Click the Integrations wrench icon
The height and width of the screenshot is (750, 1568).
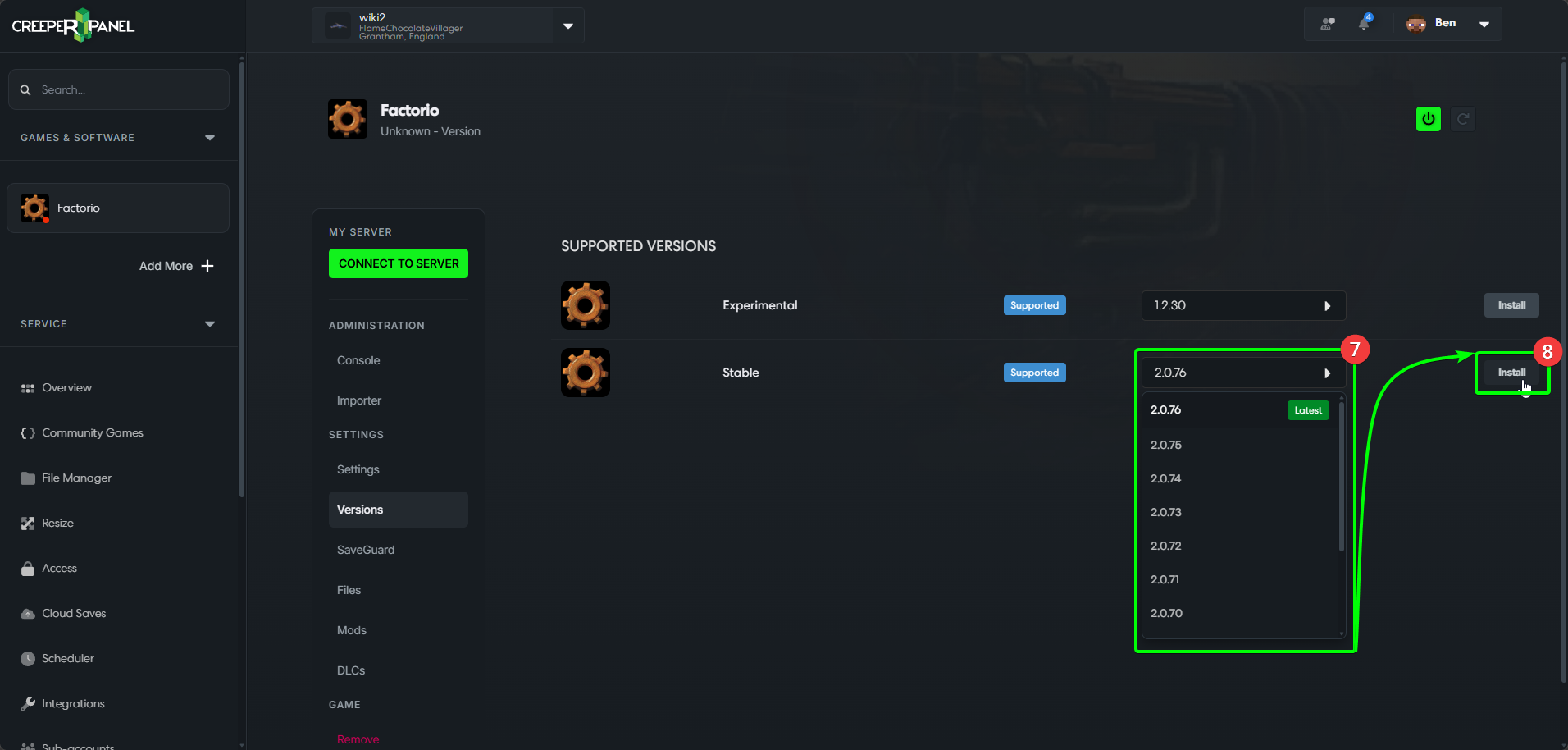tap(27, 703)
